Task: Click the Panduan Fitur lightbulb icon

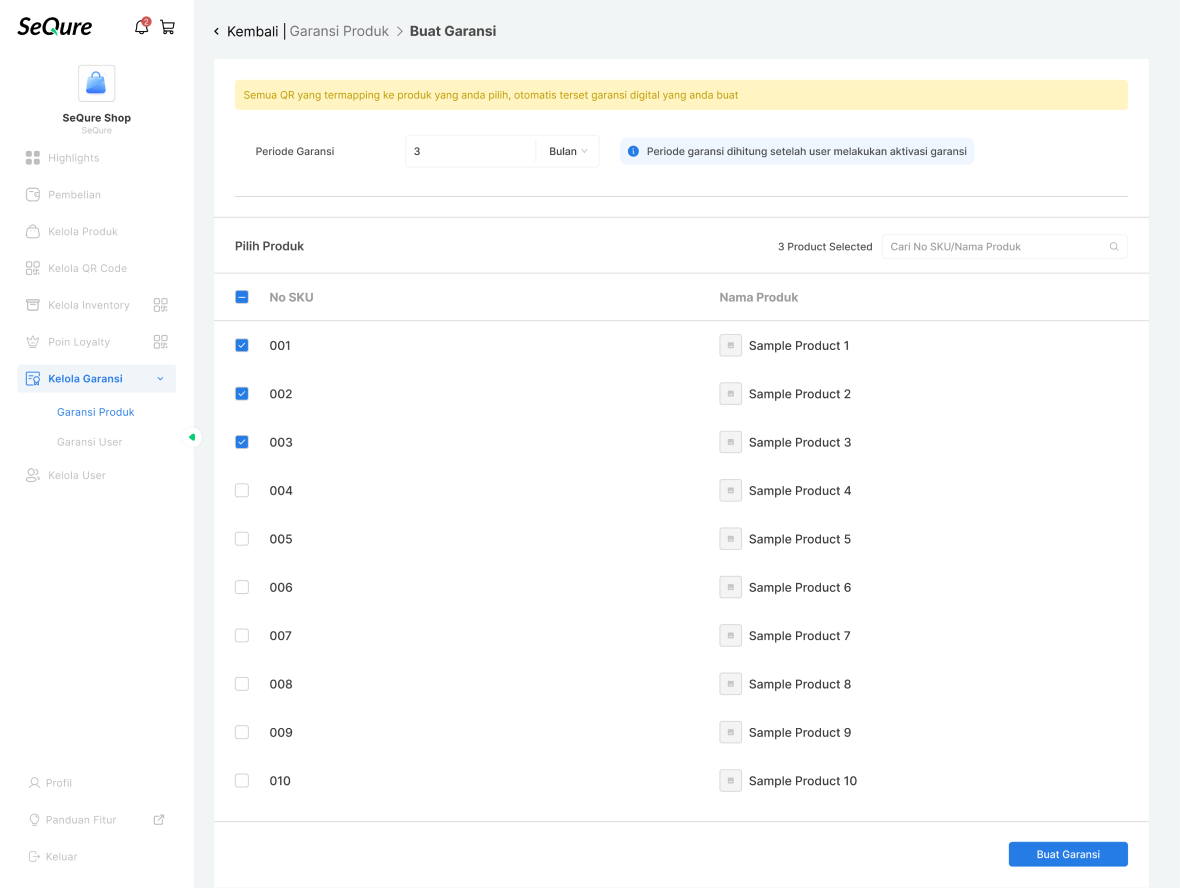Action: [34, 820]
